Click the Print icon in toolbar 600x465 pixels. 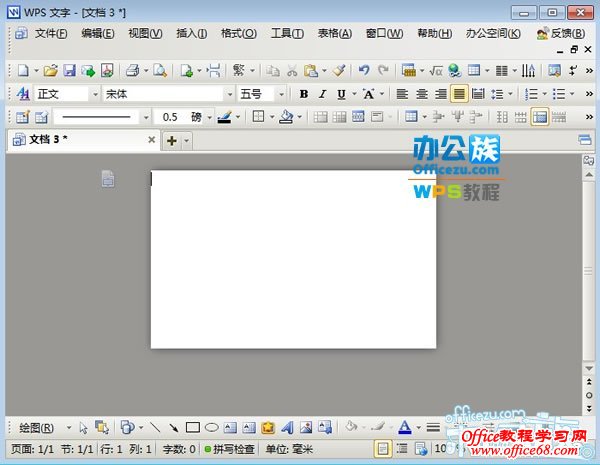131,71
